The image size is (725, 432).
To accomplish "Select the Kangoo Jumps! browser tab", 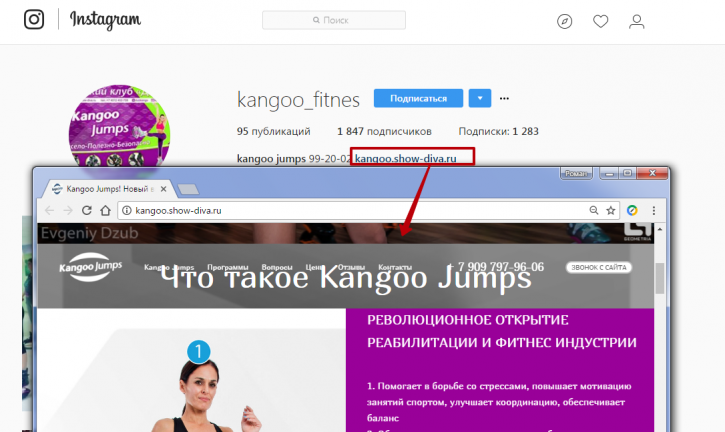I will pos(107,189).
